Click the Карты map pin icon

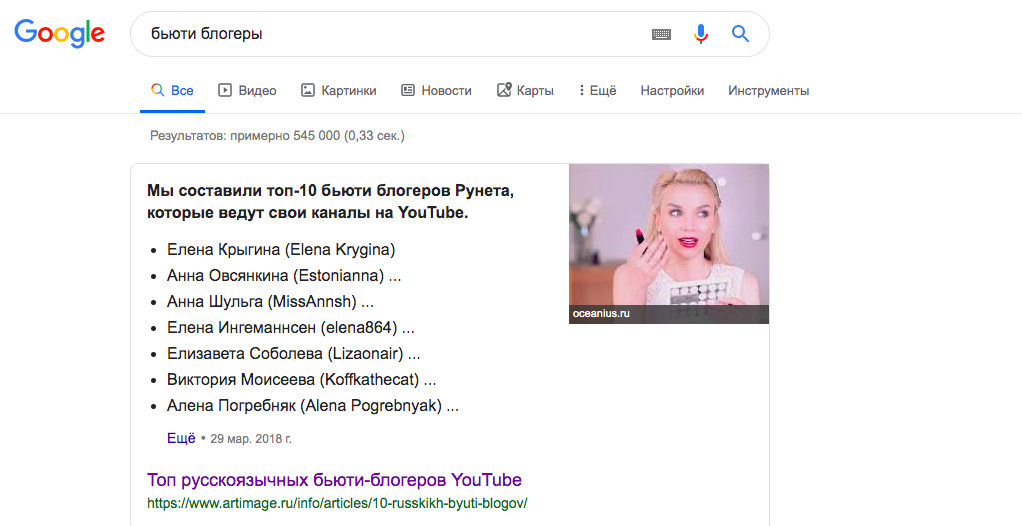click(x=504, y=90)
